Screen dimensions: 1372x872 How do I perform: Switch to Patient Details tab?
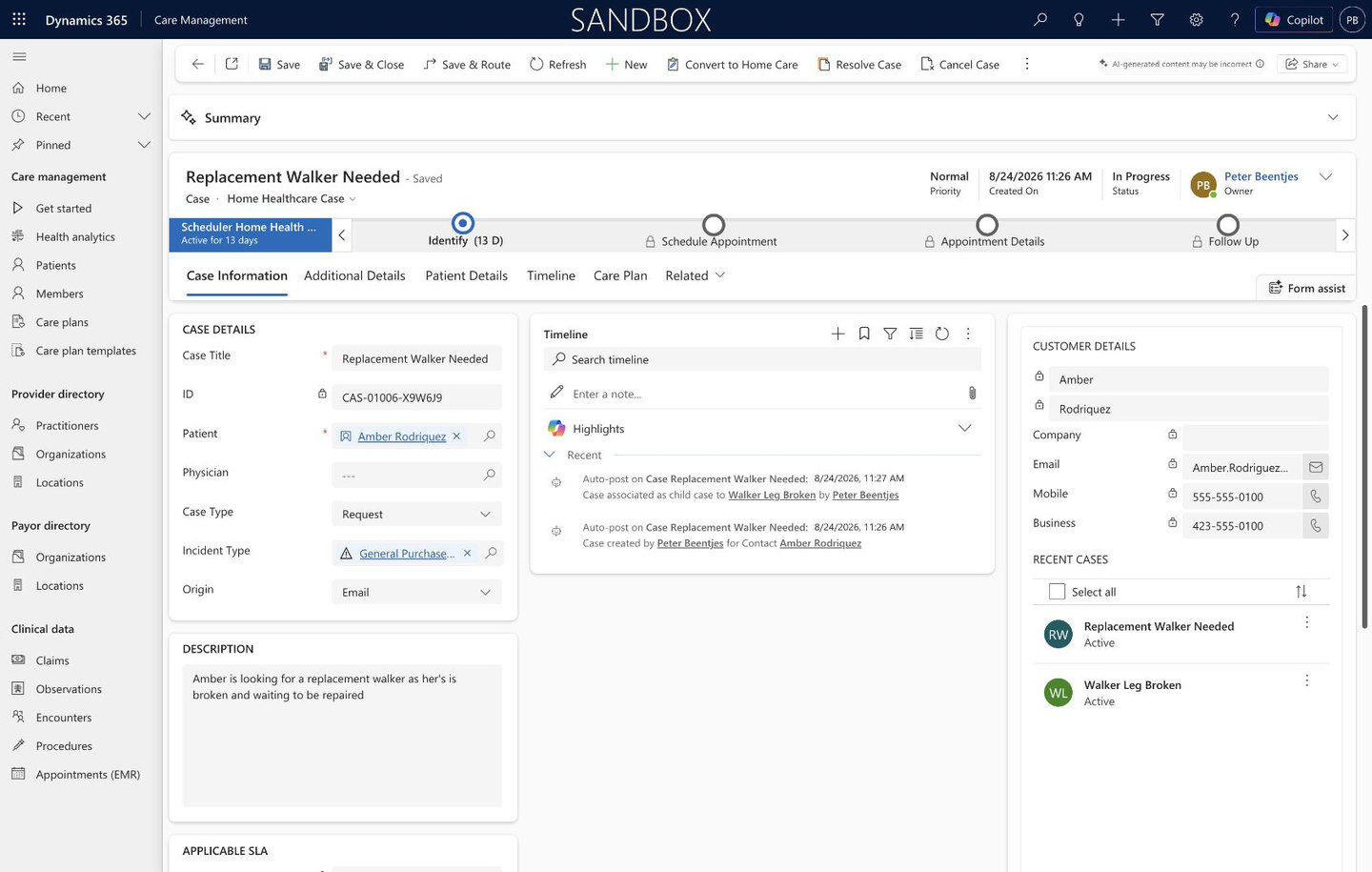click(466, 275)
